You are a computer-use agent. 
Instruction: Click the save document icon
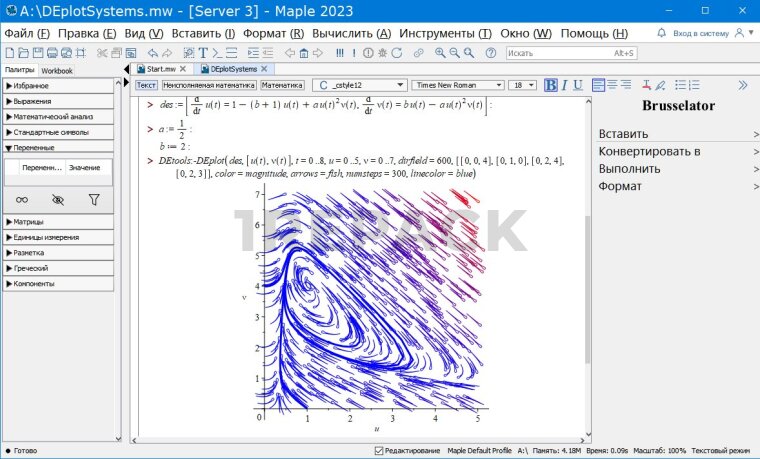pyautogui.click(x=36, y=52)
